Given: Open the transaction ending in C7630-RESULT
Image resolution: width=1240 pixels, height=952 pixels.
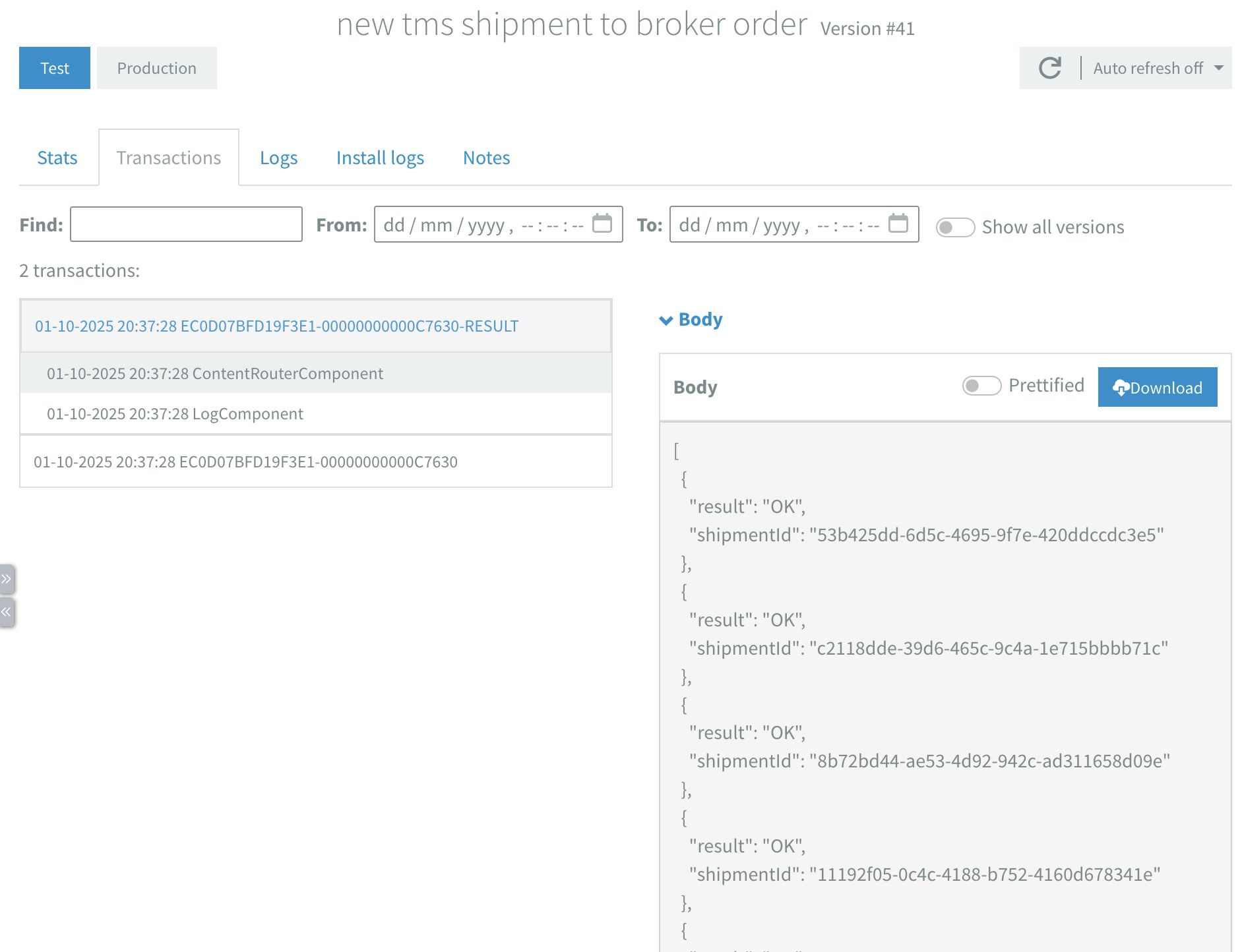Looking at the screenshot, I should coord(276,326).
